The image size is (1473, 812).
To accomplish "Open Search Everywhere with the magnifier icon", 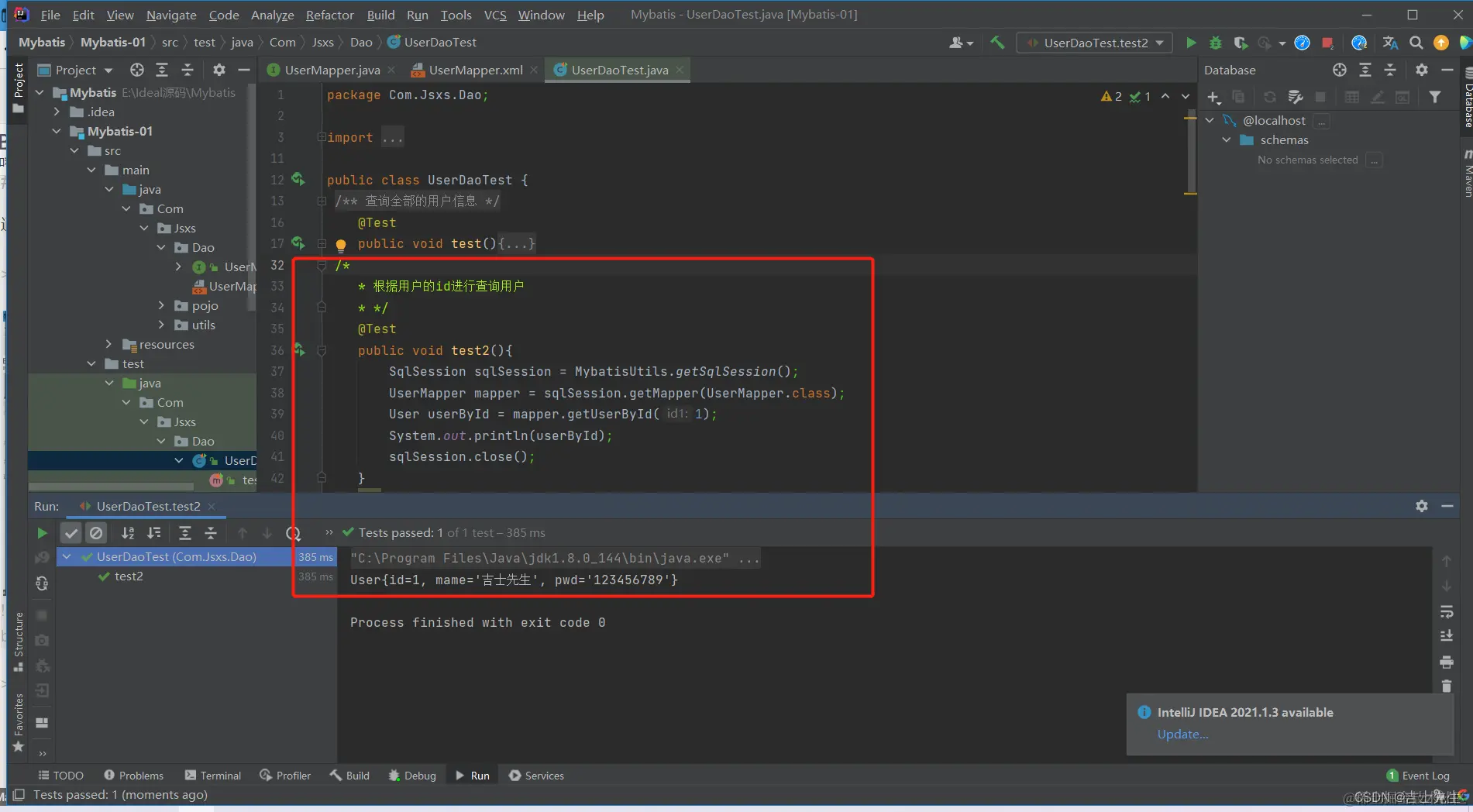I will click(1416, 43).
